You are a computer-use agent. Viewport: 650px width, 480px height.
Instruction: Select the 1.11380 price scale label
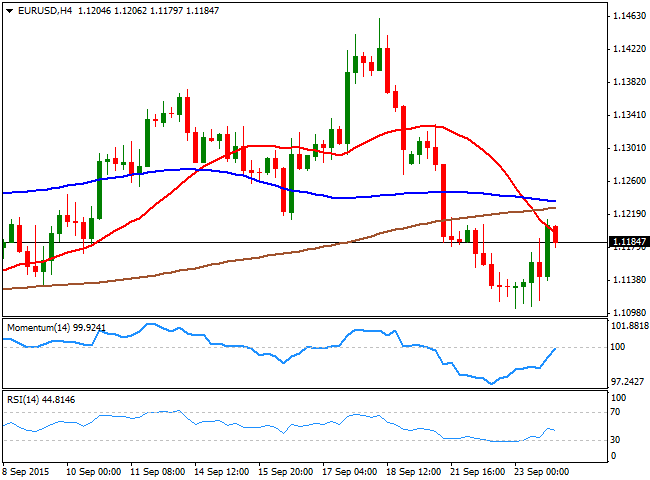pyautogui.click(x=629, y=280)
